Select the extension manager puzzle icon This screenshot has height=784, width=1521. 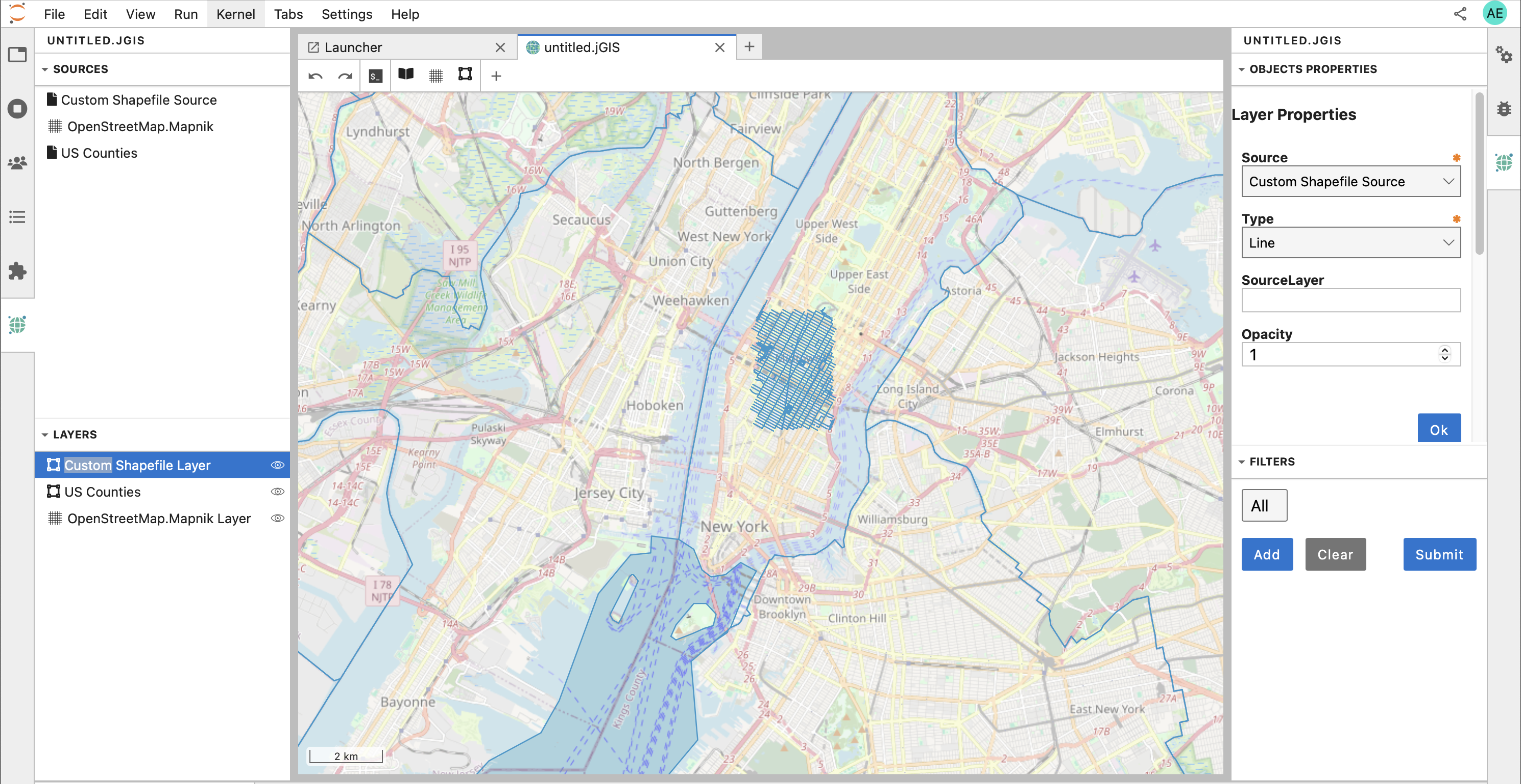pyautogui.click(x=17, y=272)
